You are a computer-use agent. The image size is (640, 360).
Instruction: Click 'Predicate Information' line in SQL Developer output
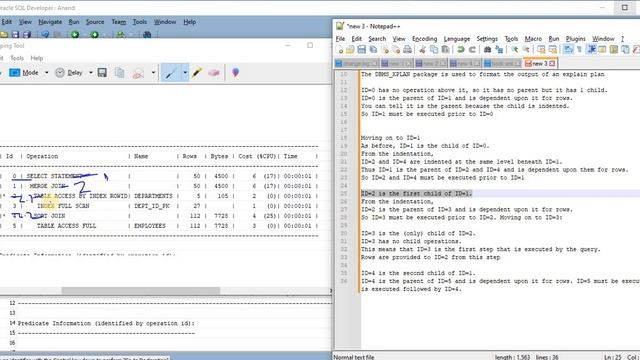[106, 323]
